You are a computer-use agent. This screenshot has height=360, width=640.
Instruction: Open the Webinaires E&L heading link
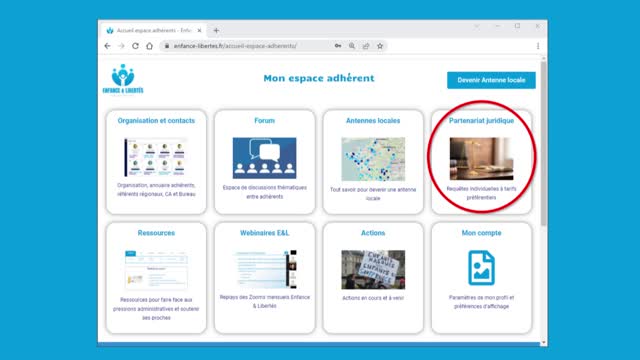coord(264,233)
